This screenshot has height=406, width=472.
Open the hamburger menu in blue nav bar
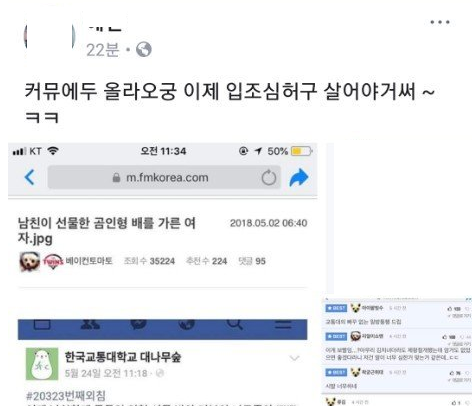tap(283, 324)
